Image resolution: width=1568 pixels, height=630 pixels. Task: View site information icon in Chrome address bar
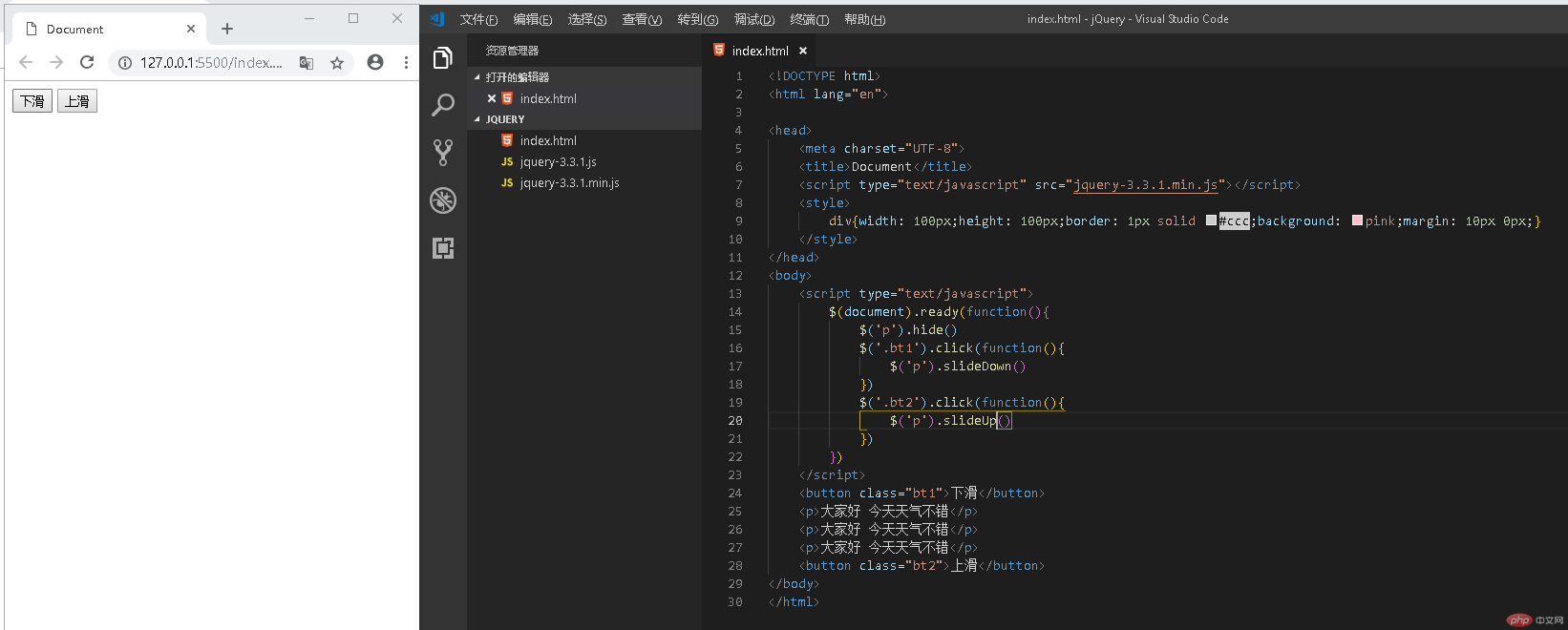click(x=125, y=63)
